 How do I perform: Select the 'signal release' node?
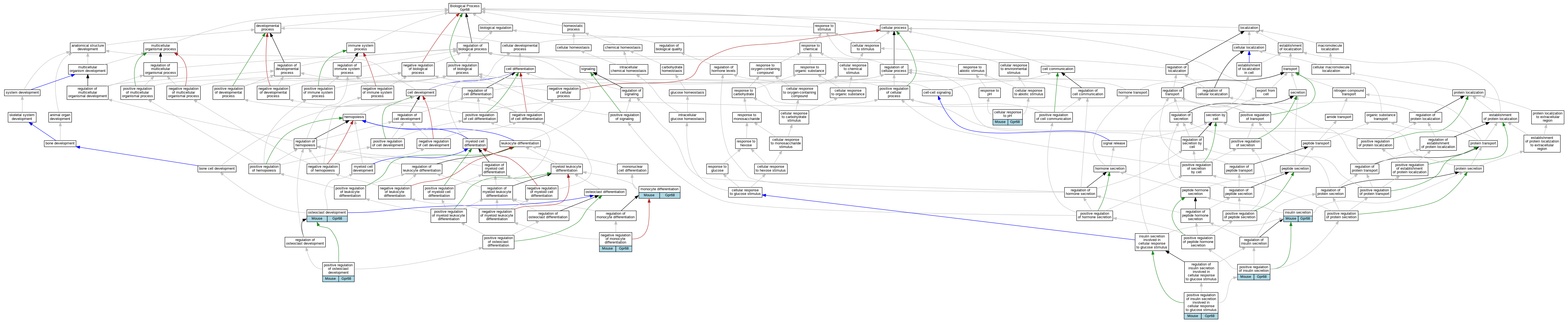[1114, 144]
